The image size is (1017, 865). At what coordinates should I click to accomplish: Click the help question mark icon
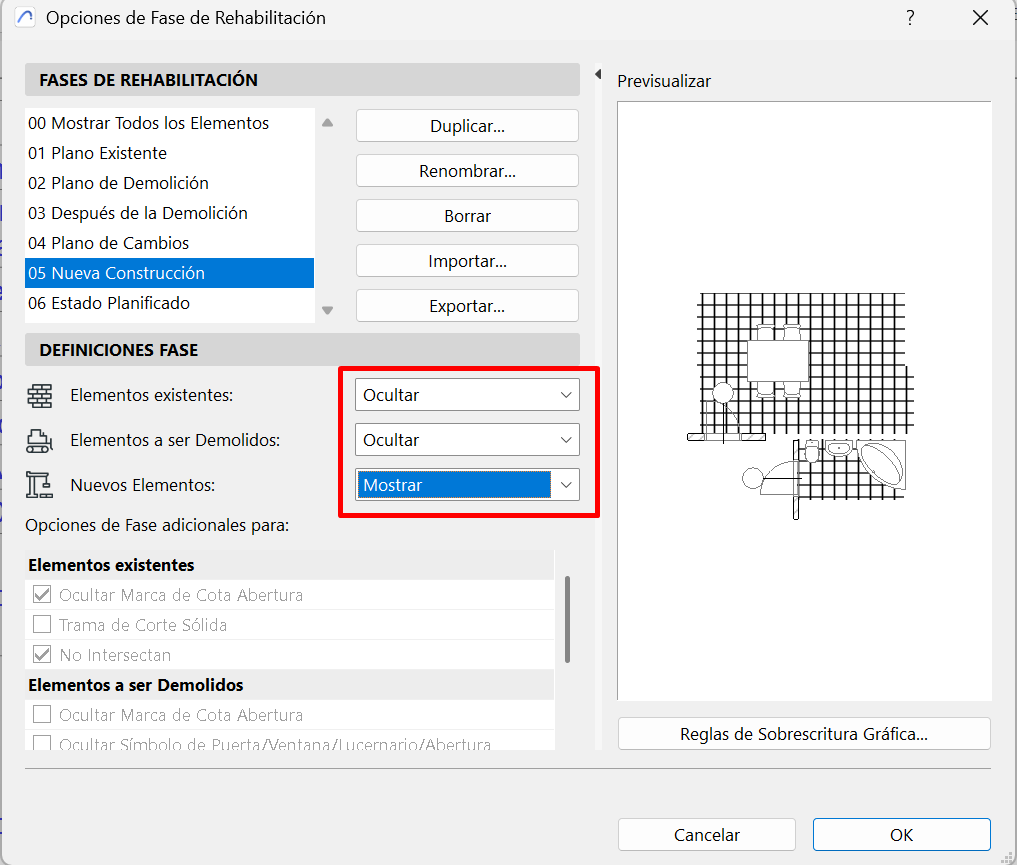pyautogui.click(x=910, y=18)
